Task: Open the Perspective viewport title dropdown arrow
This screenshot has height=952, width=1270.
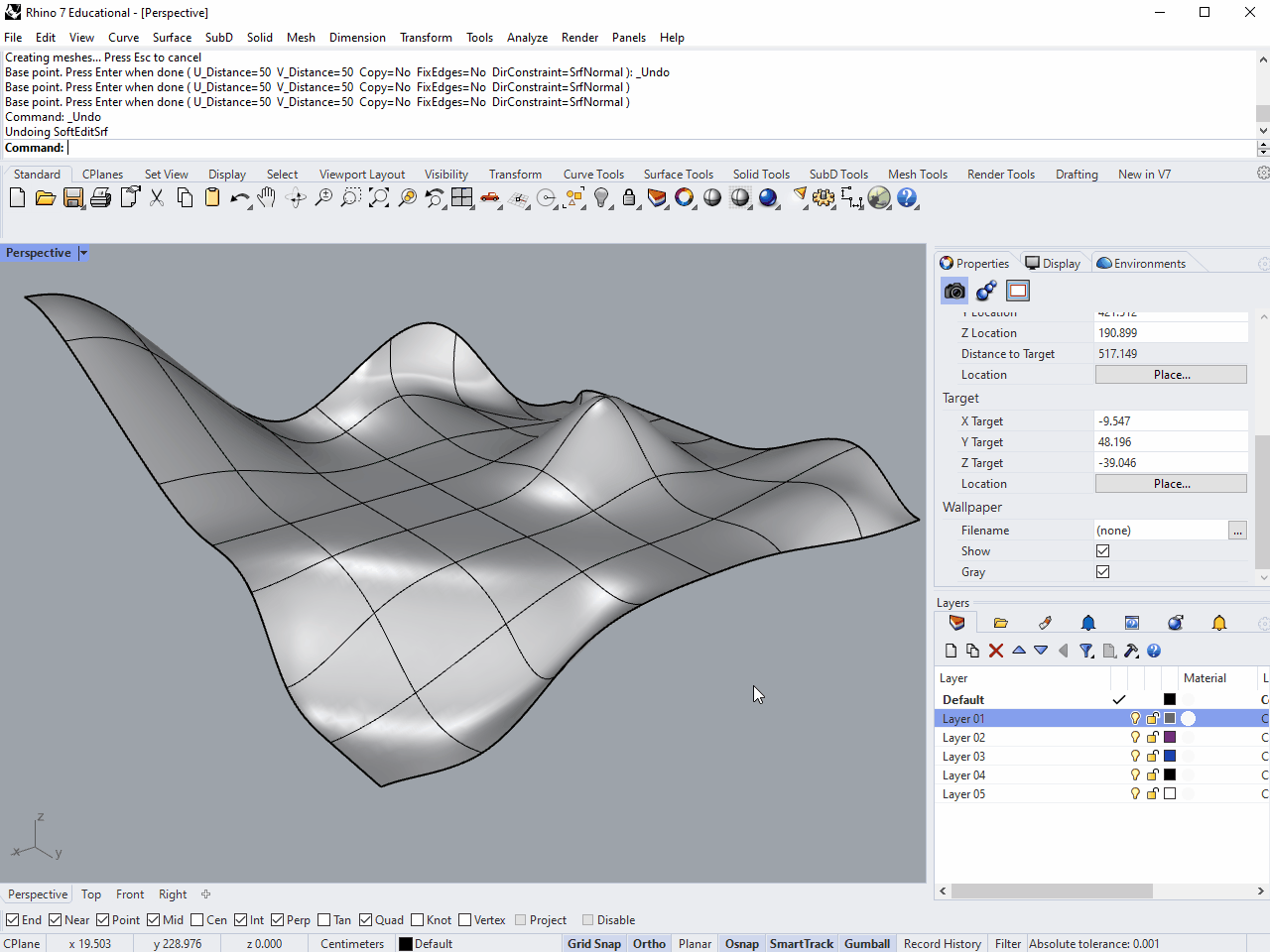Action: [83, 253]
